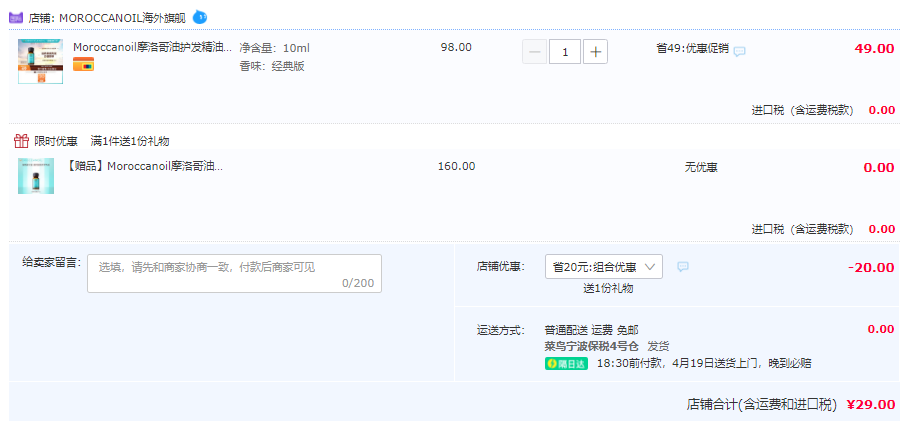Open the Moroccanoil摩洛哥油护发精油 product link
Viewport: 907px width, 421px height.
[x=153, y=47]
